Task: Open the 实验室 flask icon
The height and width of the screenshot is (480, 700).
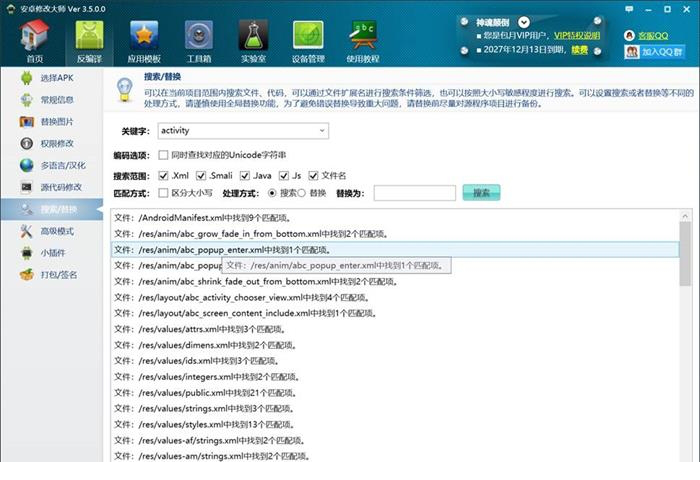Action: [253, 36]
